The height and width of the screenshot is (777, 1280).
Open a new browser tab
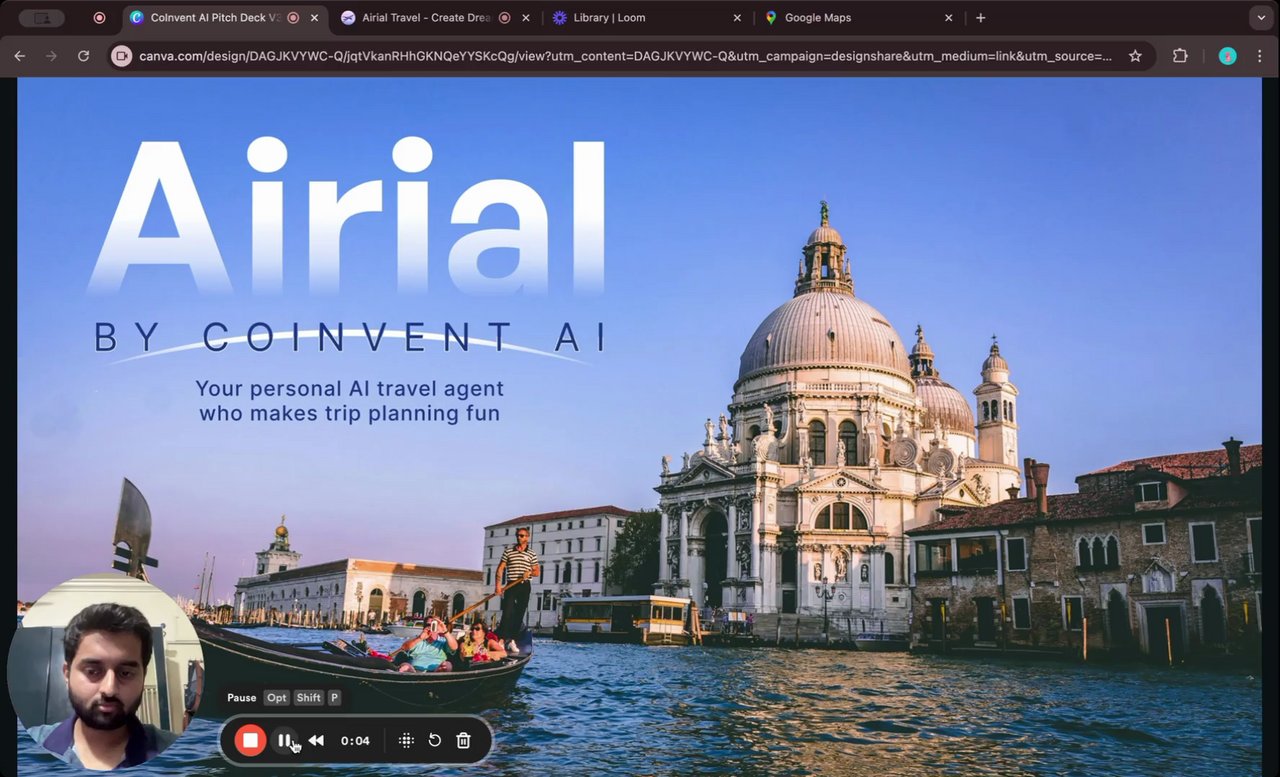(981, 18)
